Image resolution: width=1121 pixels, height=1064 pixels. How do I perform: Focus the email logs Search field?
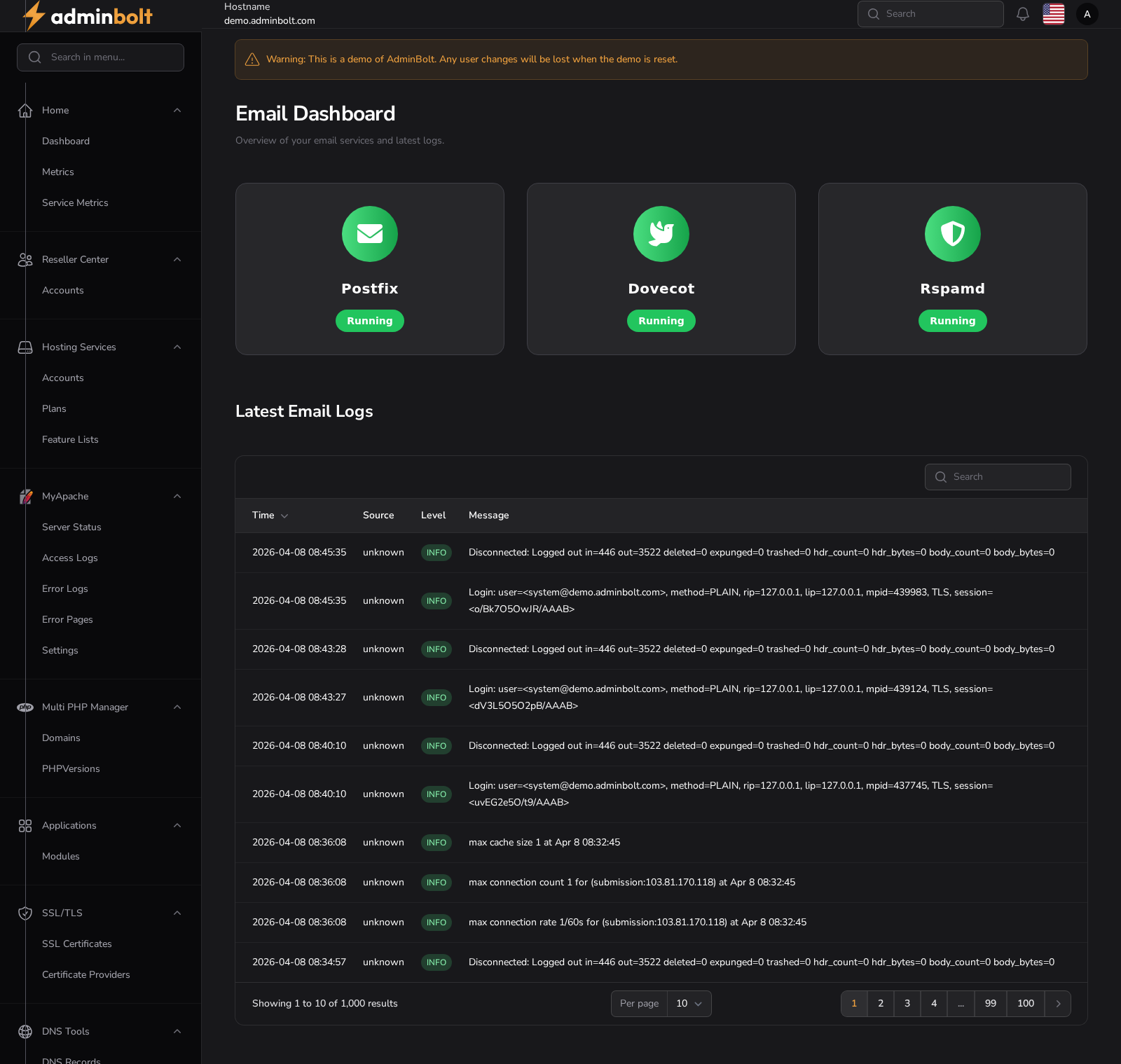click(998, 477)
